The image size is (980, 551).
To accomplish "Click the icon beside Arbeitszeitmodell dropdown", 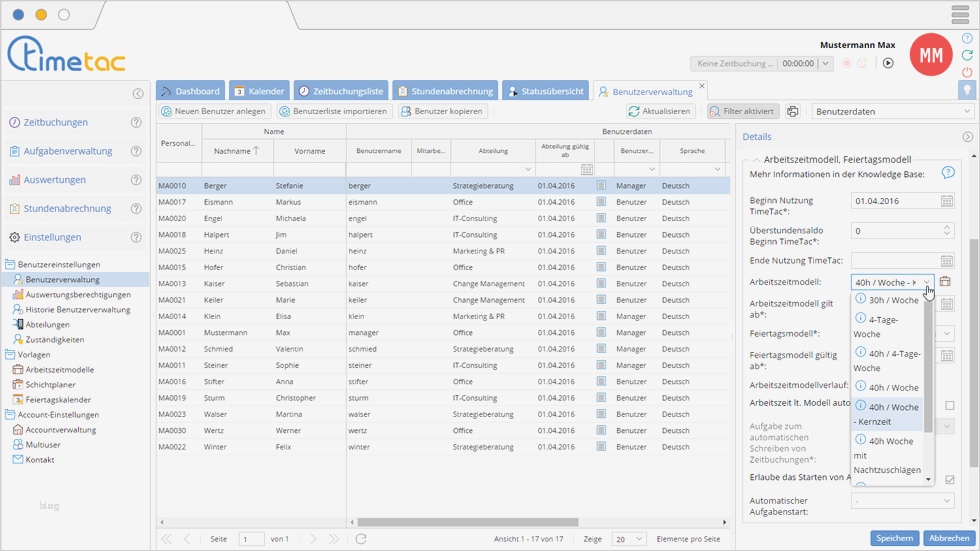I will coord(945,282).
